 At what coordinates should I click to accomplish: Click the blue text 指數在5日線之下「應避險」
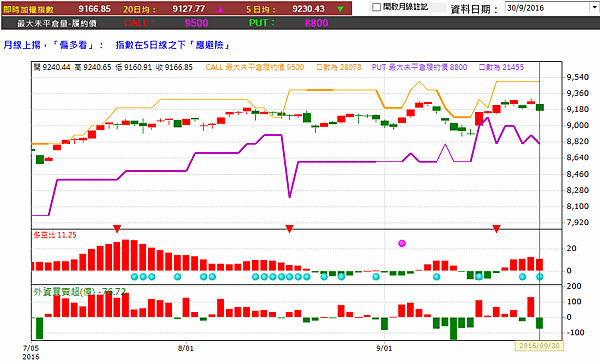click(173, 45)
